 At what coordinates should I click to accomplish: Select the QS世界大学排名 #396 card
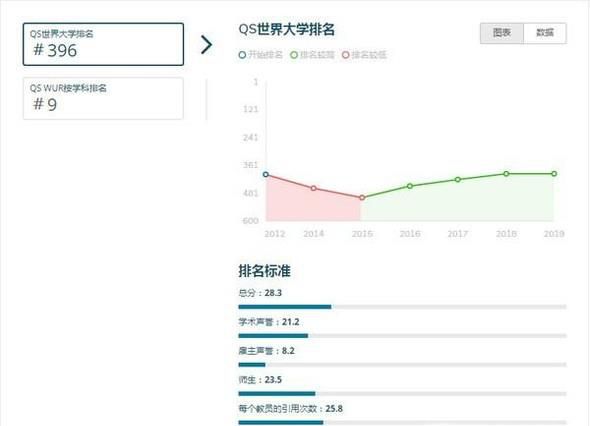(x=103, y=44)
